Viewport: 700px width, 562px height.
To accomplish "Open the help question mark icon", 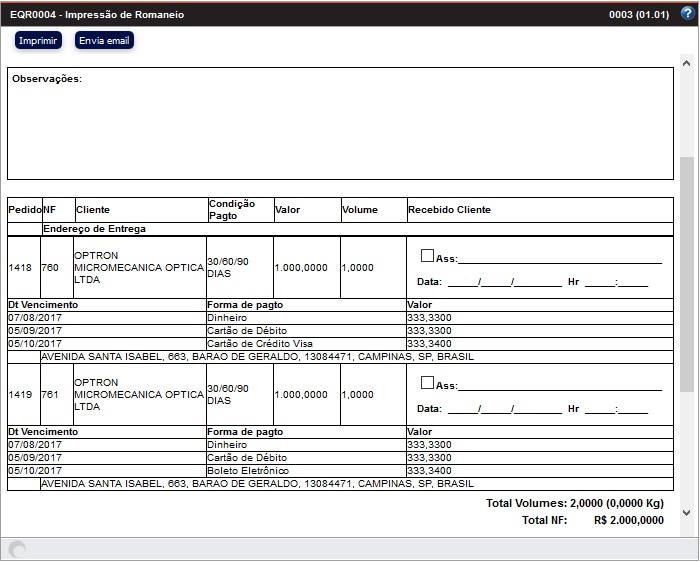I will pos(686,14).
